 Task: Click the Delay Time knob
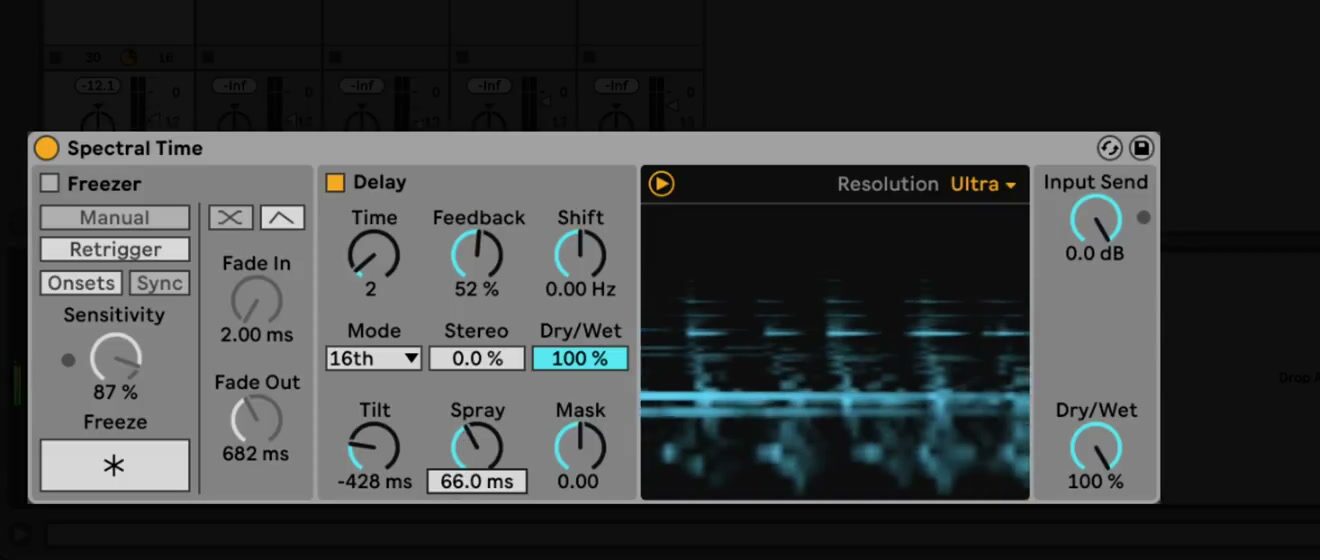pyautogui.click(x=373, y=254)
